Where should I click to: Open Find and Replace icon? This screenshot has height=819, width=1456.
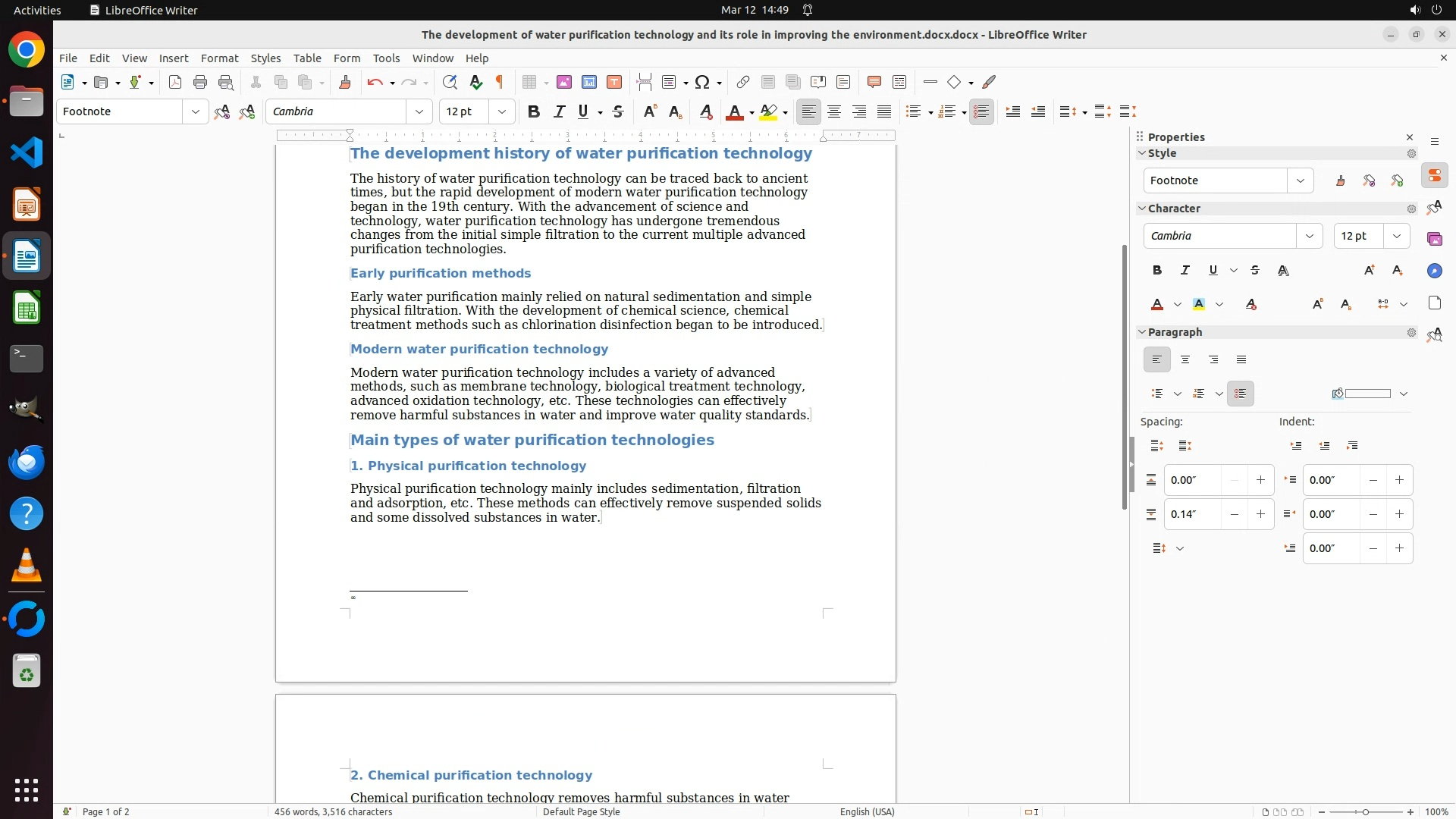click(x=450, y=83)
